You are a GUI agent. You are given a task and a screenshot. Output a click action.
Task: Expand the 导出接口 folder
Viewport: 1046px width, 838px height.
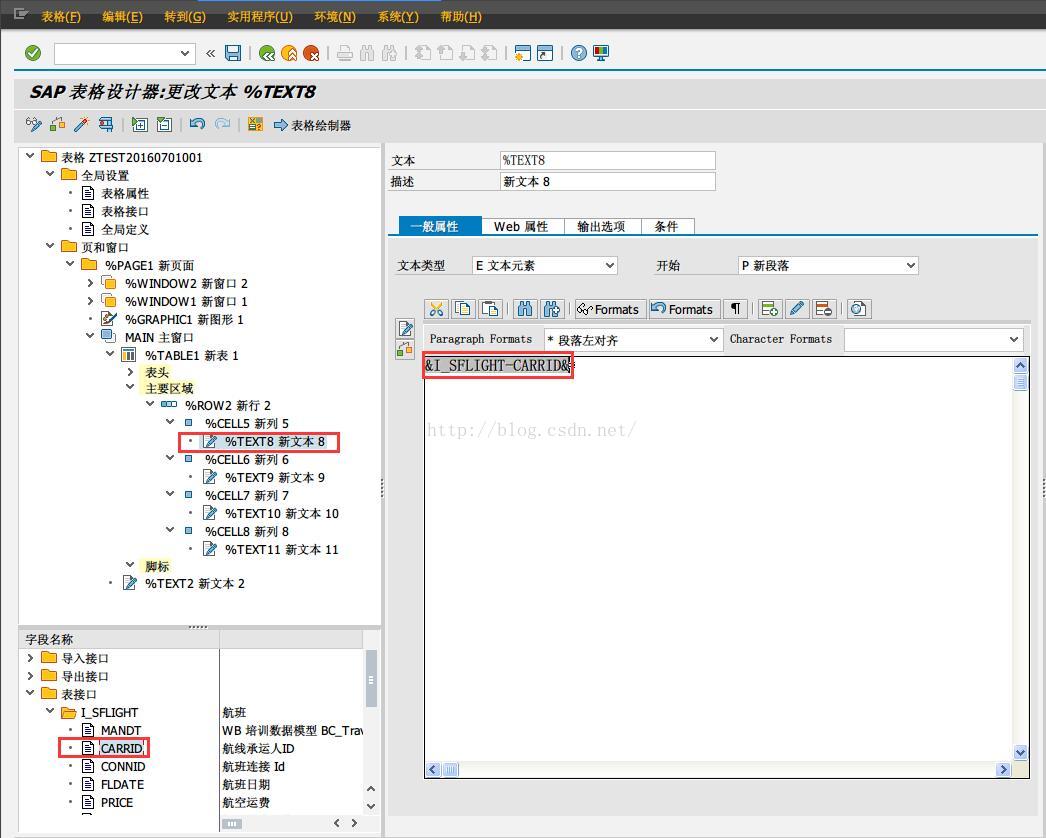point(30,676)
